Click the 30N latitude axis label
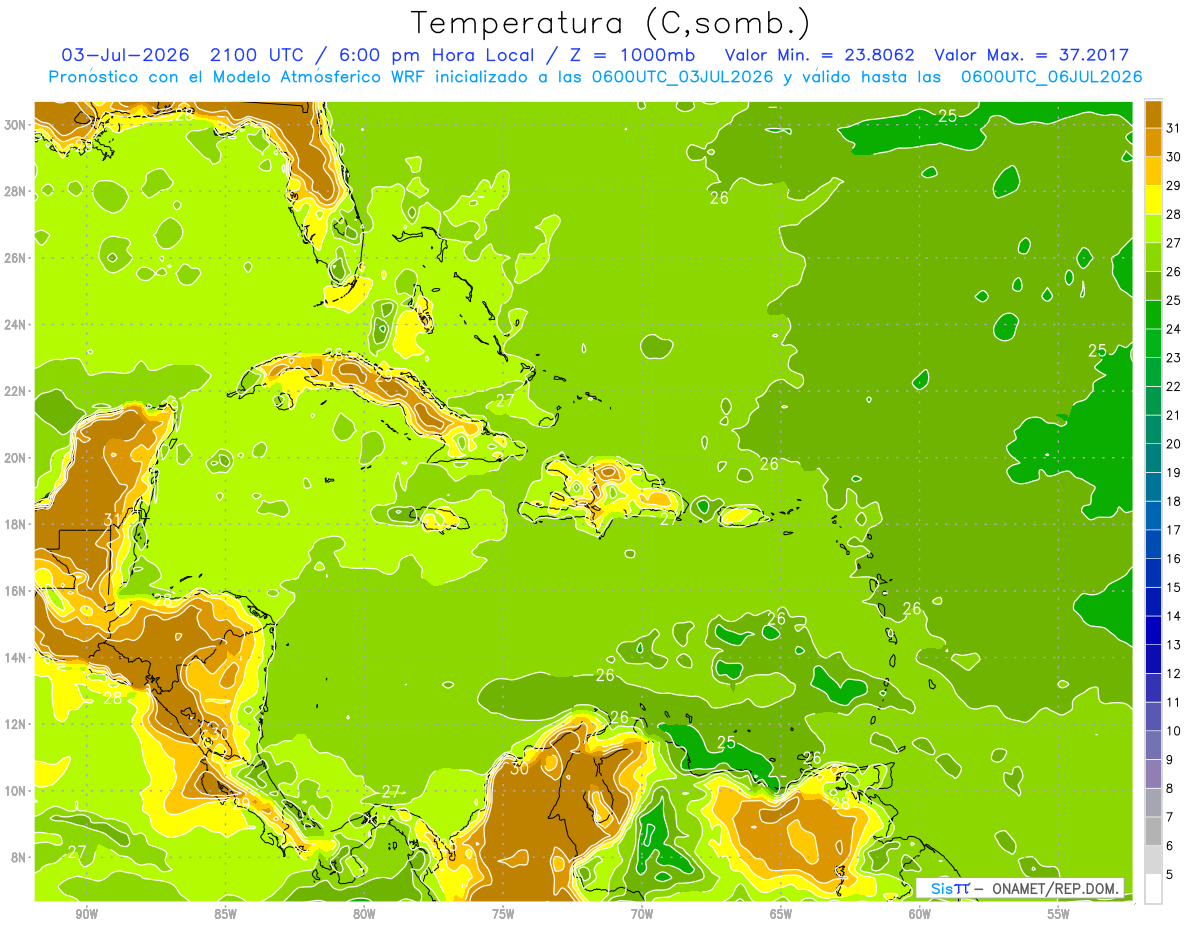The height and width of the screenshot is (927, 1200). (x=15, y=124)
